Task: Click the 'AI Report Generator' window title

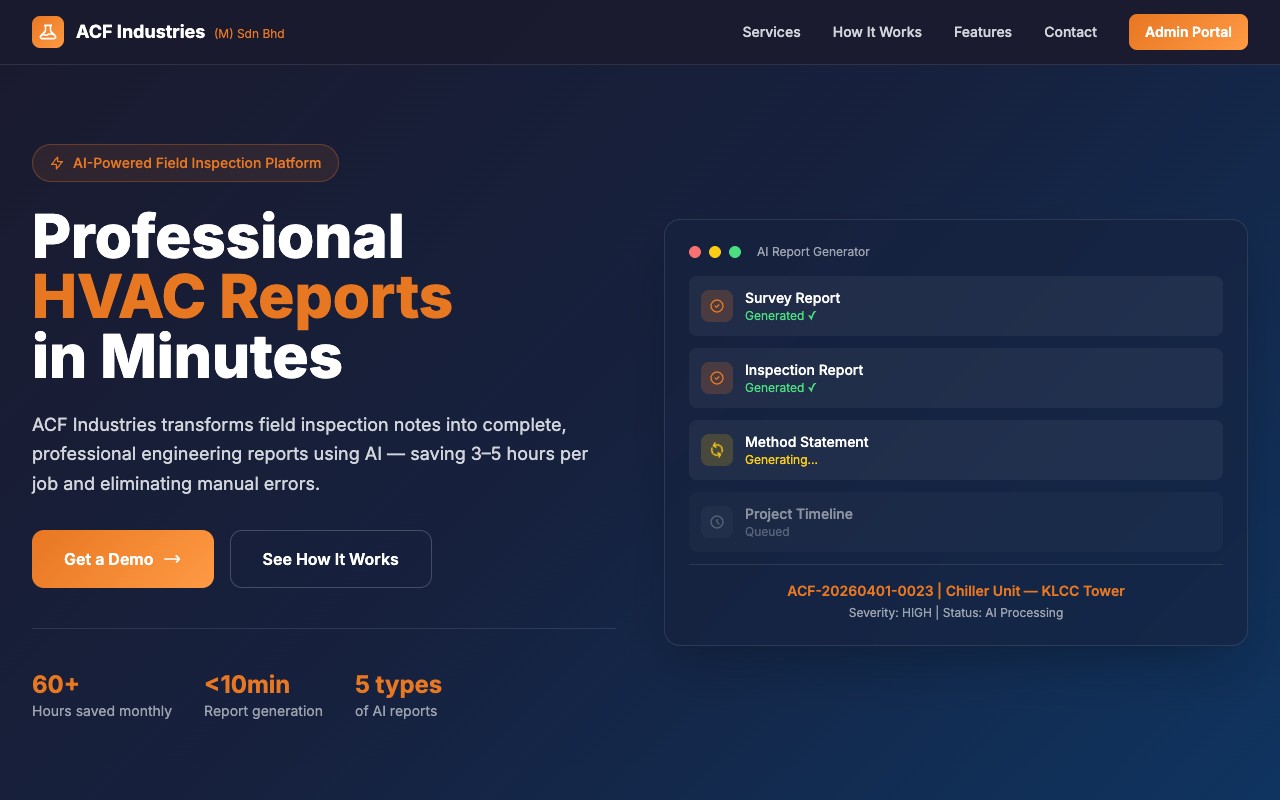Action: click(x=813, y=252)
